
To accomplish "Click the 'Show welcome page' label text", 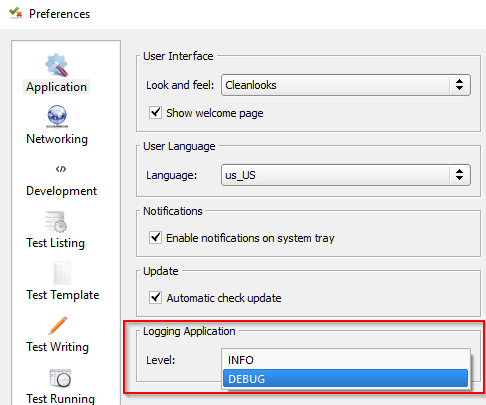I will point(215,113).
